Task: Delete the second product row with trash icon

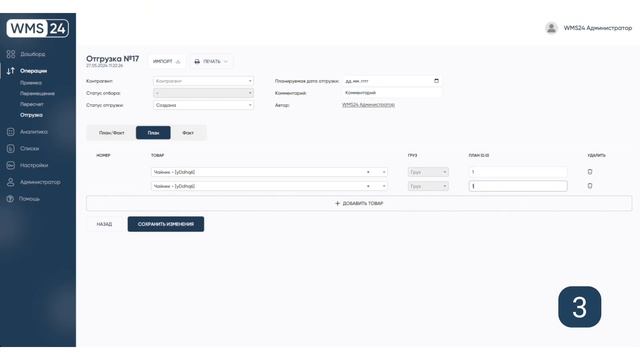Action: pyautogui.click(x=590, y=186)
